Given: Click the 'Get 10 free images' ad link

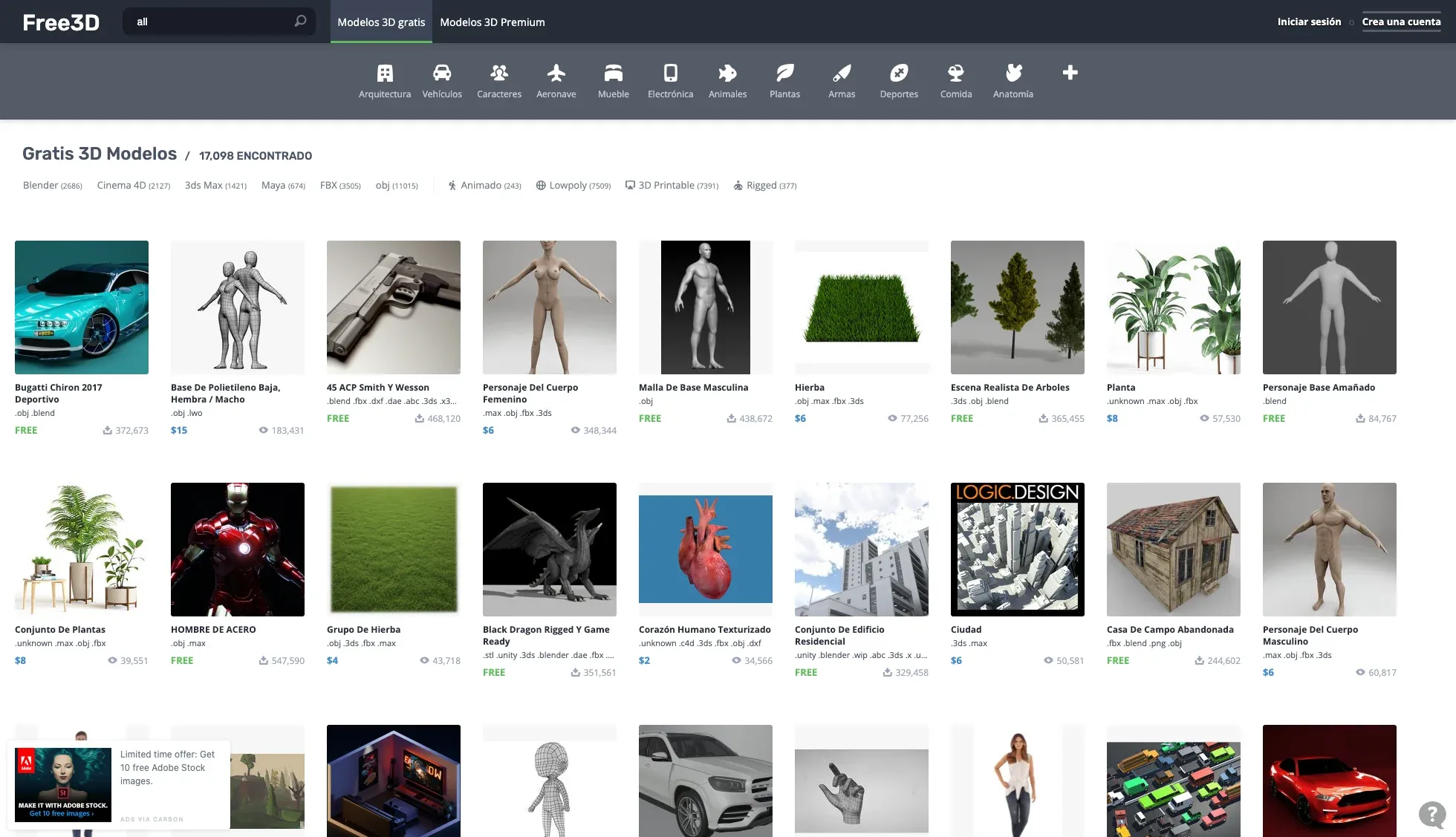Looking at the screenshot, I should [62, 814].
